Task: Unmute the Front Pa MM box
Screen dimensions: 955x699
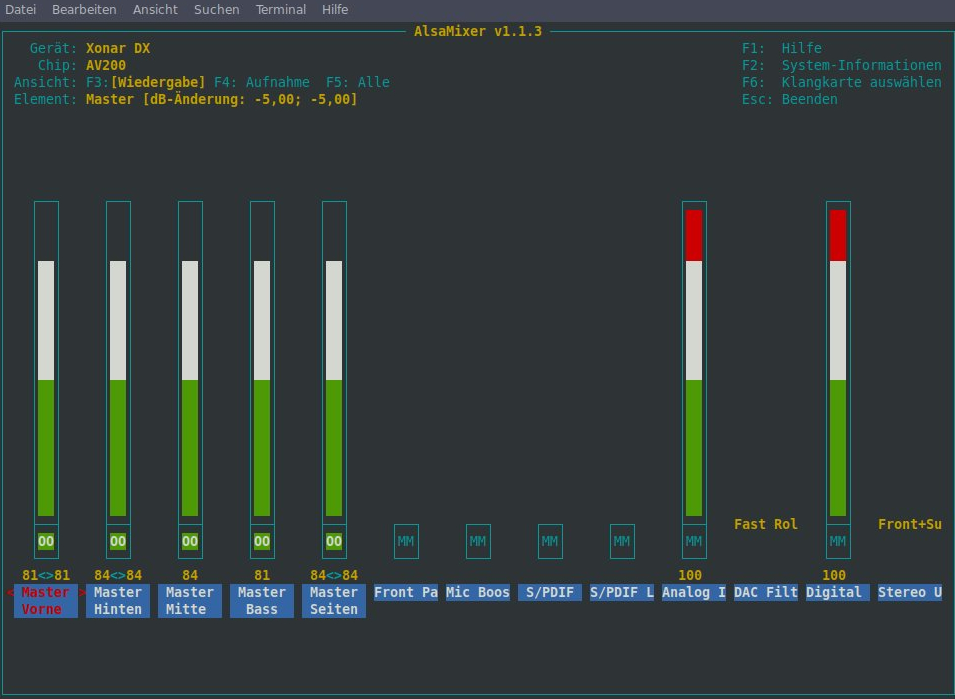Action: [x=406, y=541]
